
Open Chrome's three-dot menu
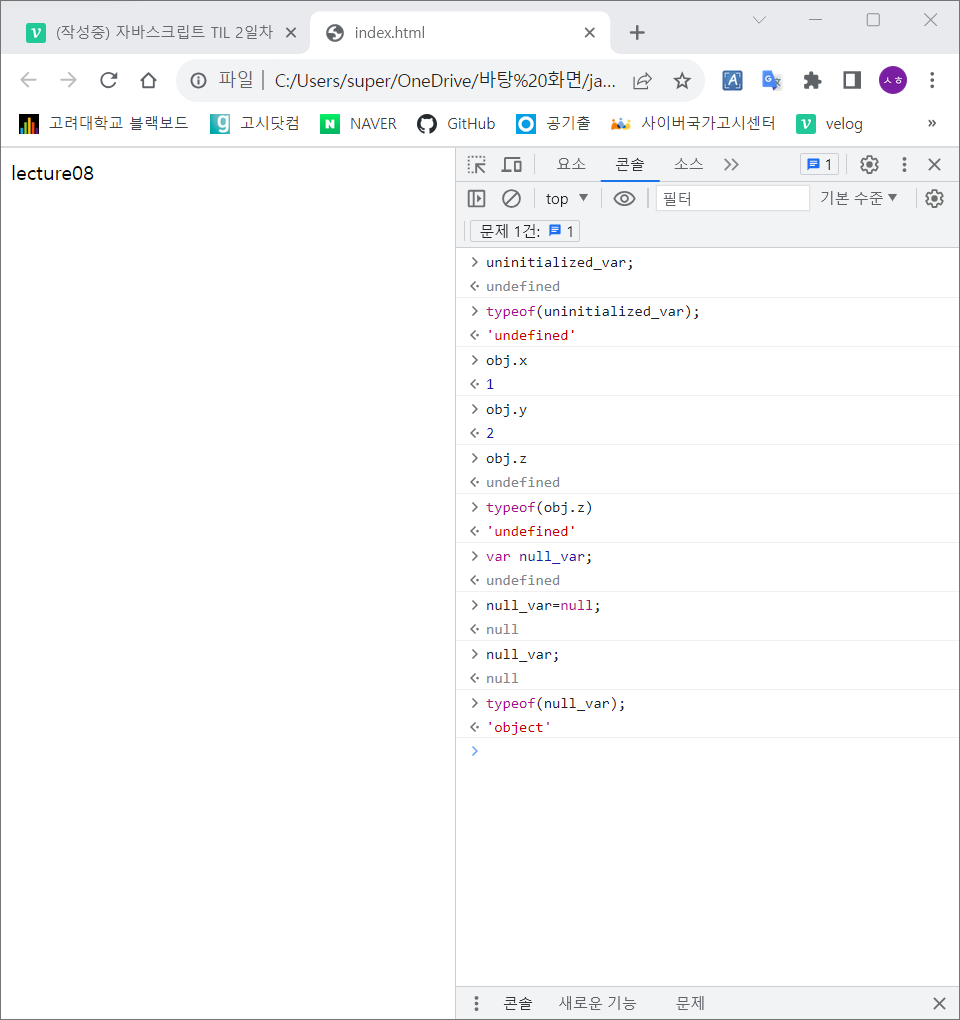[x=932, y=80]
